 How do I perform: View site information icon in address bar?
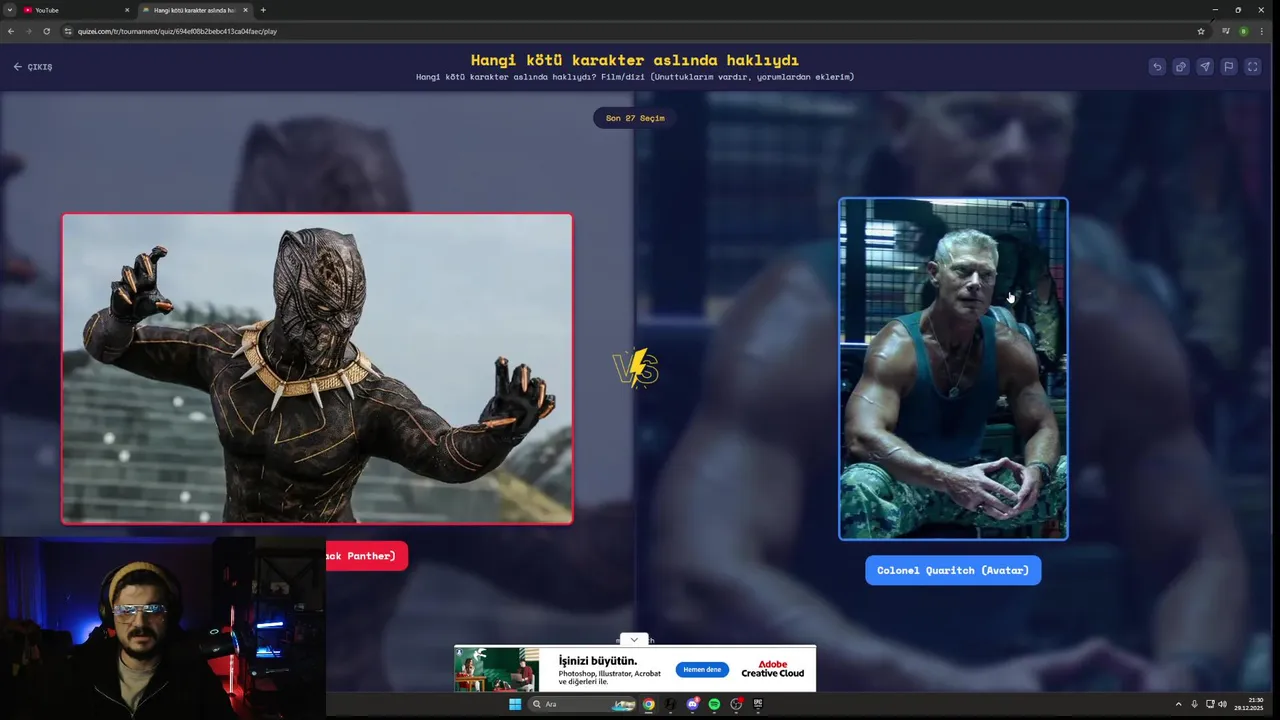(68, 31)
